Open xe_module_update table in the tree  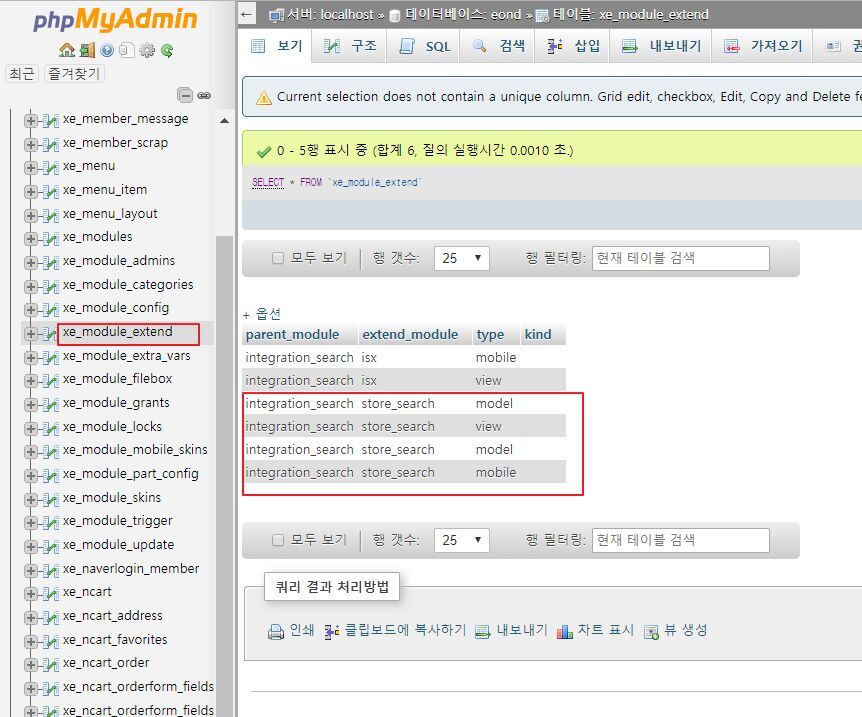point(118,545)
